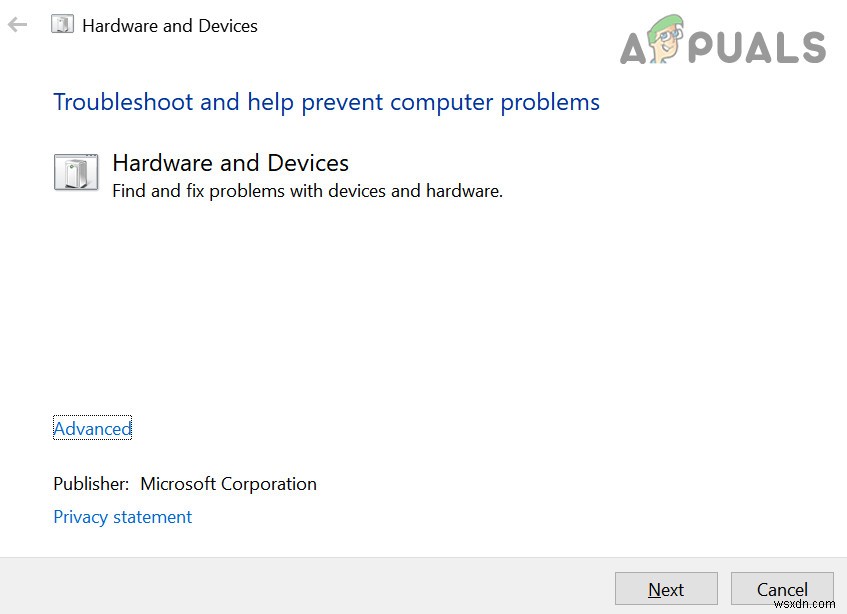Open the Advanced options link
847x614 pixels.
pyautogui.click(x=92, y=429)
